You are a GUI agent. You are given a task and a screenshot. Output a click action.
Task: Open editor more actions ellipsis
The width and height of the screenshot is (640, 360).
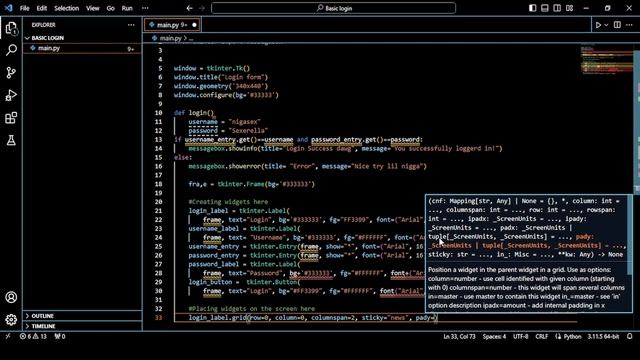click(x=629, y=25)
